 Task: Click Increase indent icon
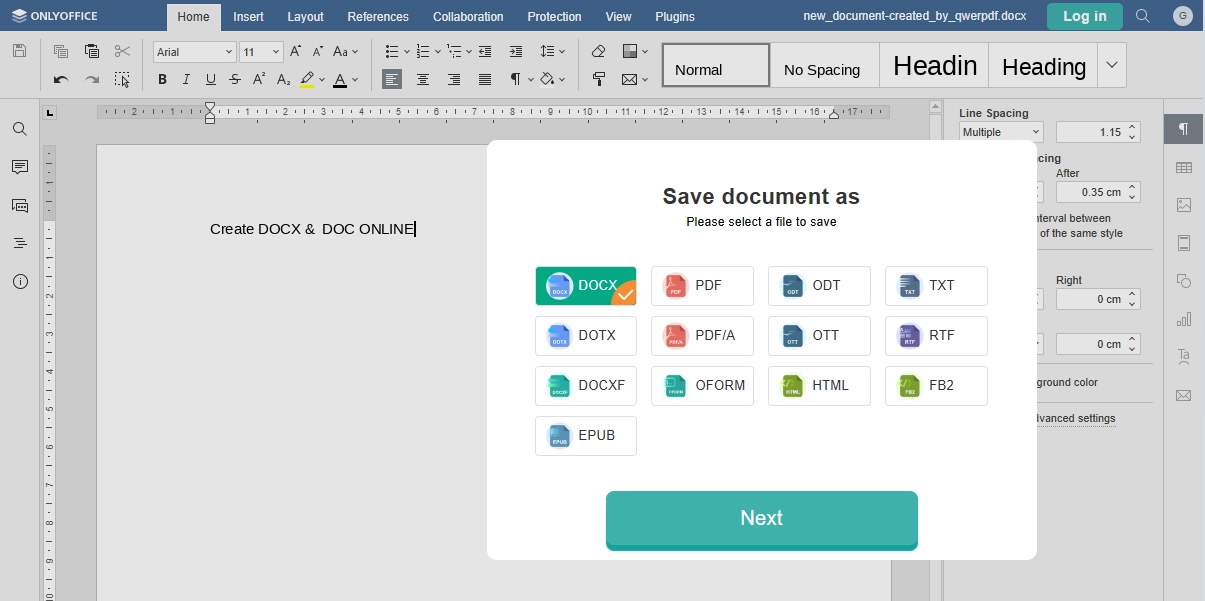tap(516, 51)
